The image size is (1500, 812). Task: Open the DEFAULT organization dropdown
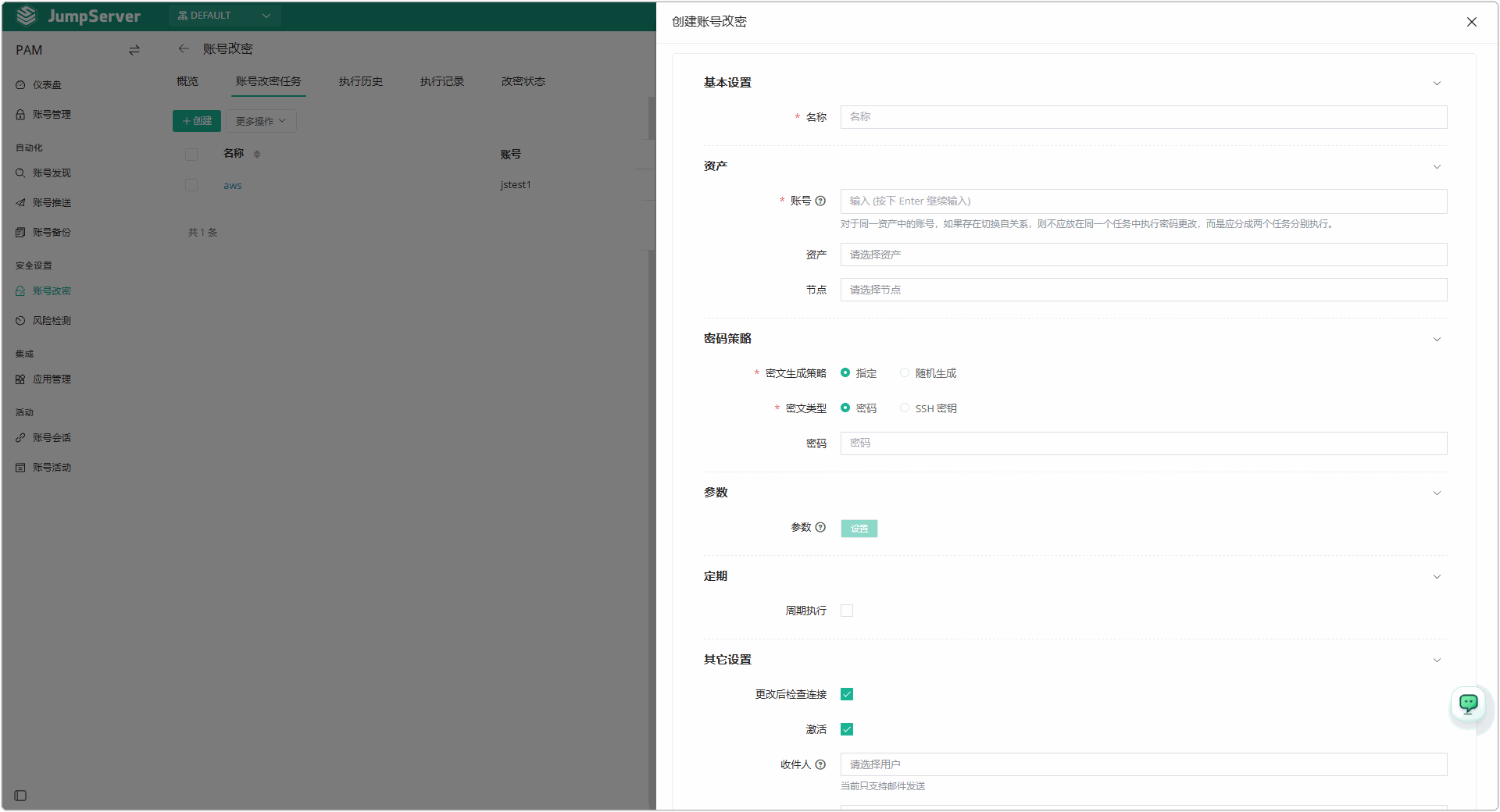[224, 16]
